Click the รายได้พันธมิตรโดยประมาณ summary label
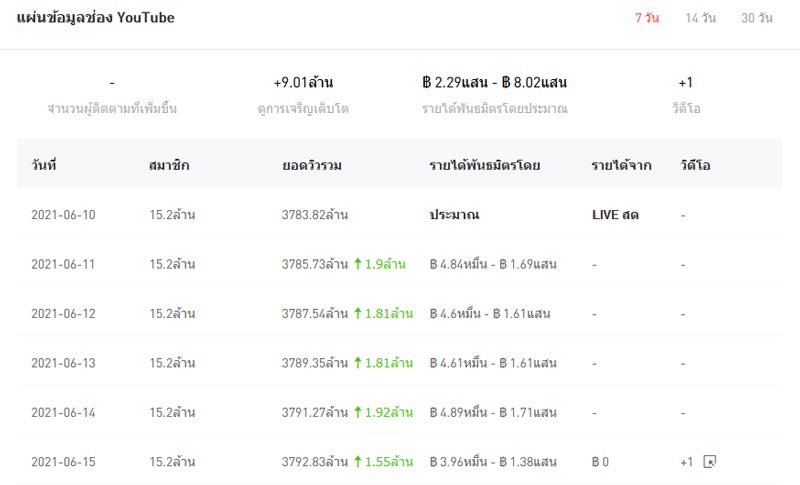 click(494, 109)
